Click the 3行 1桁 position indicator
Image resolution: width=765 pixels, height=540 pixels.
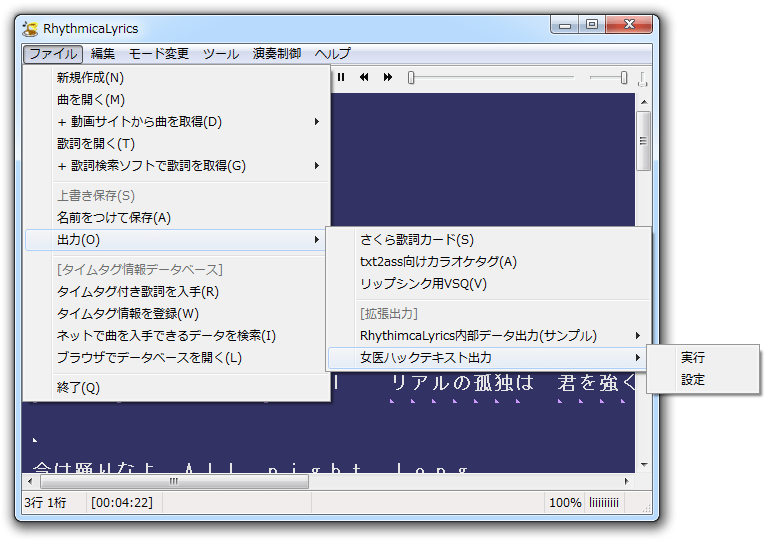[45, 502]
